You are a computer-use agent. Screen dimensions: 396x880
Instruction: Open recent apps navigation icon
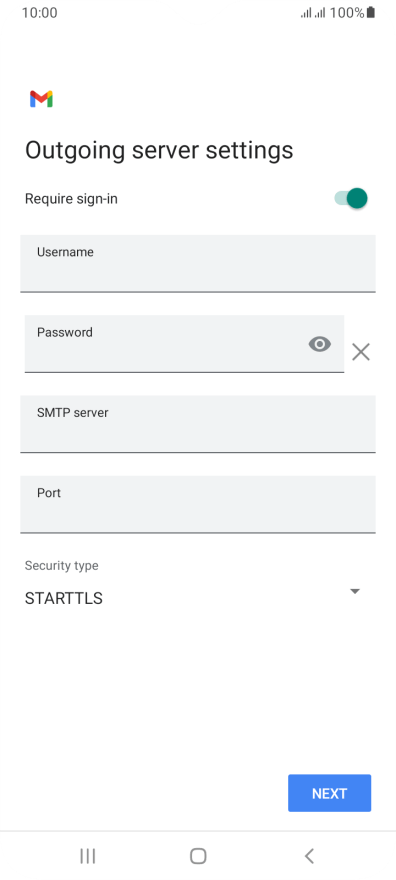pos(88,855)
